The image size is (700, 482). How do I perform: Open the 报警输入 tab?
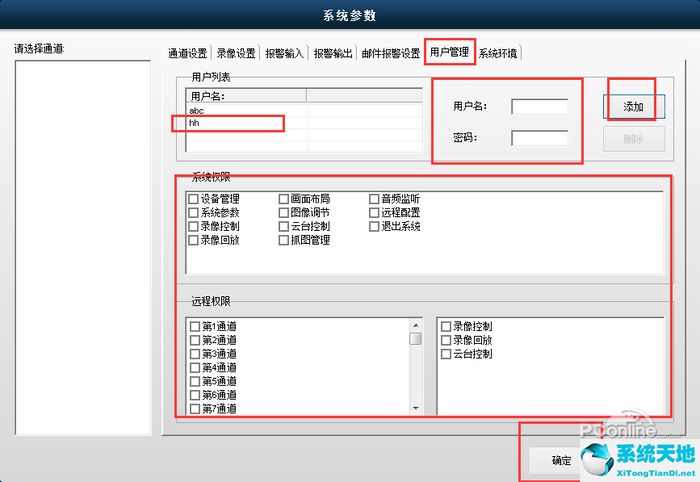[x=284, y=54]
